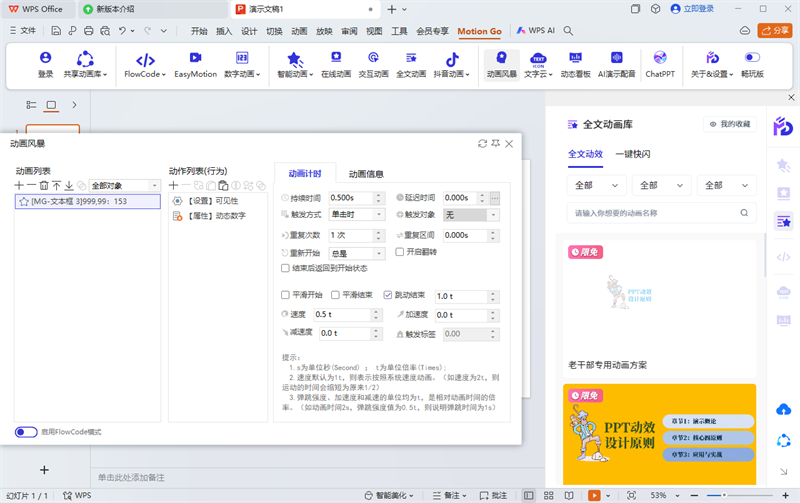Image resolution: width=800 pixels, height=503 pixels.
Task: Click the zoom slider in status bar
Action: (725, 495)
